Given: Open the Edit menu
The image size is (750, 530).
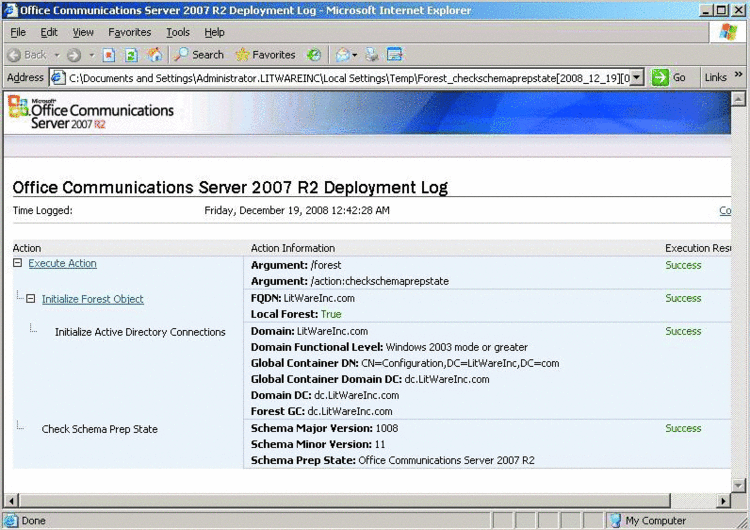Looking at the screenshot, I should 49,32.
